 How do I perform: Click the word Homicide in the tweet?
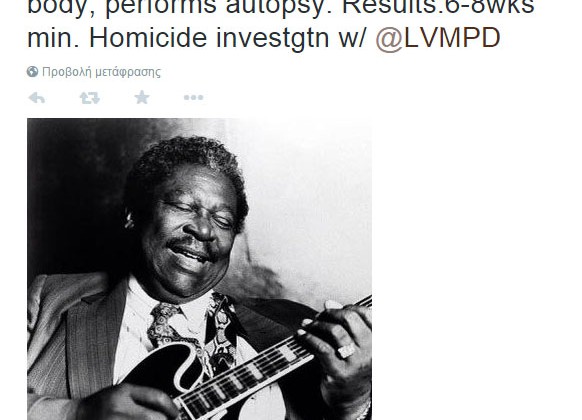148,38
